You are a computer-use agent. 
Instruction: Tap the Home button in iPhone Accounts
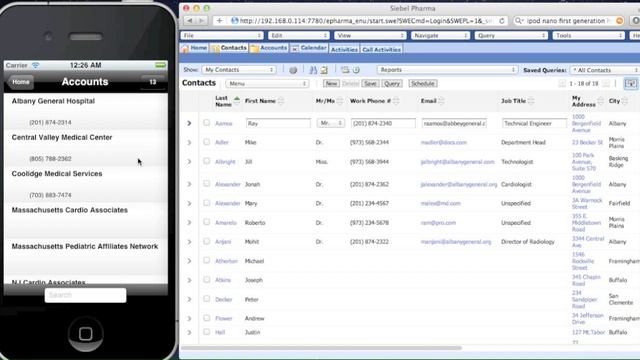[20, 82]
